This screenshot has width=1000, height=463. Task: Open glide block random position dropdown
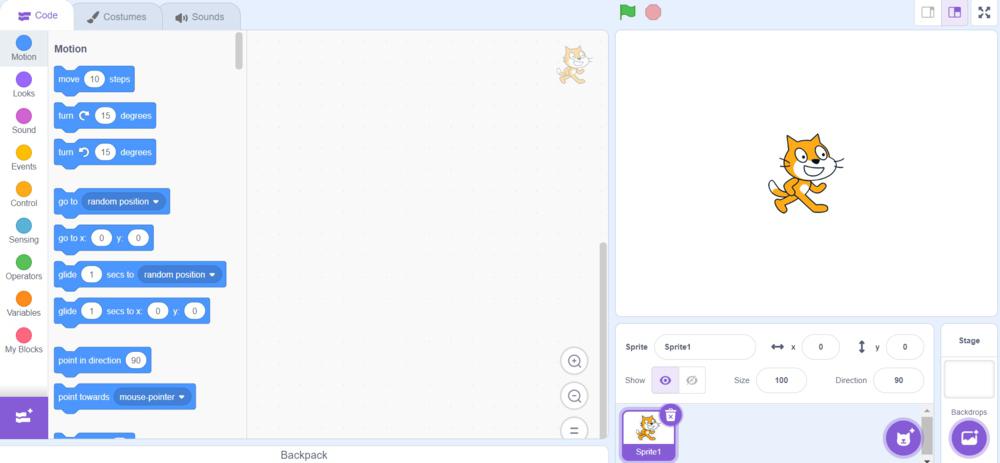click(x=180, y=275)
